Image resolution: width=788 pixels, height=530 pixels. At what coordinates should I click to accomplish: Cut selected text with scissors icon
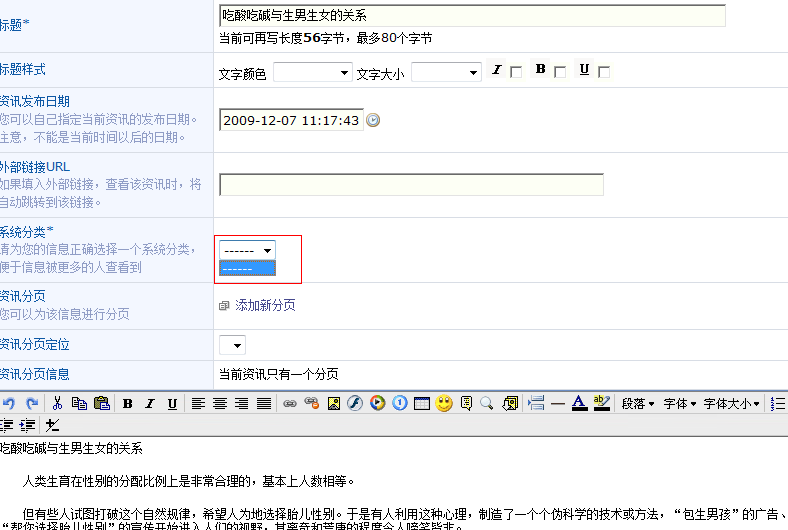coord(57,403)
